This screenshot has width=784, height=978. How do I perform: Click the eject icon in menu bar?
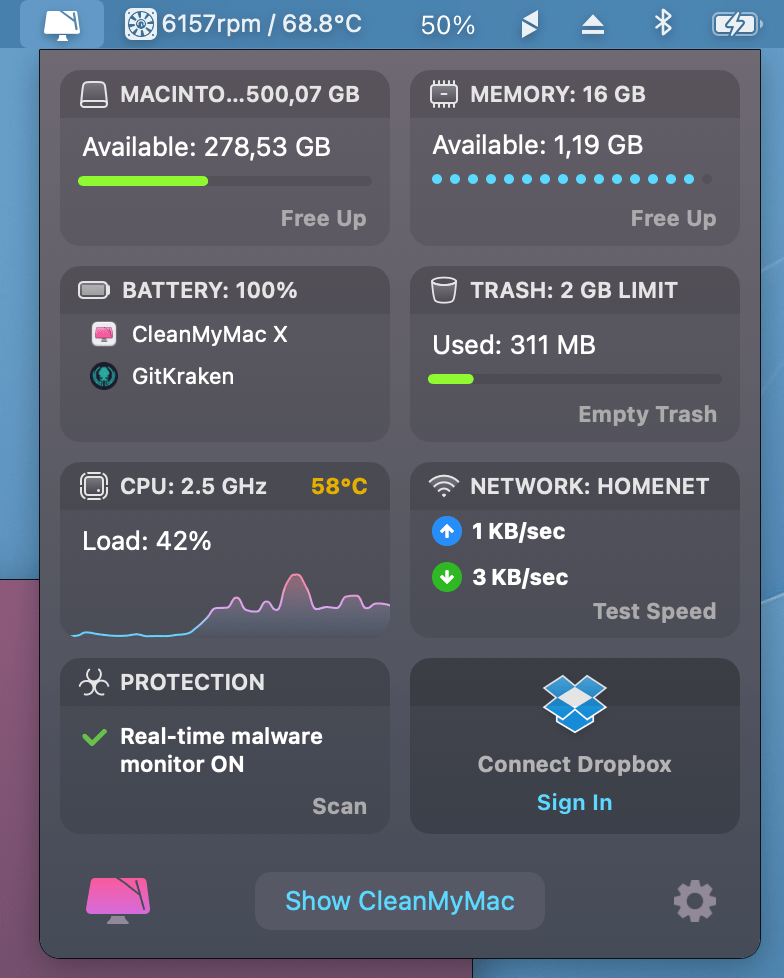coord(593,25)
